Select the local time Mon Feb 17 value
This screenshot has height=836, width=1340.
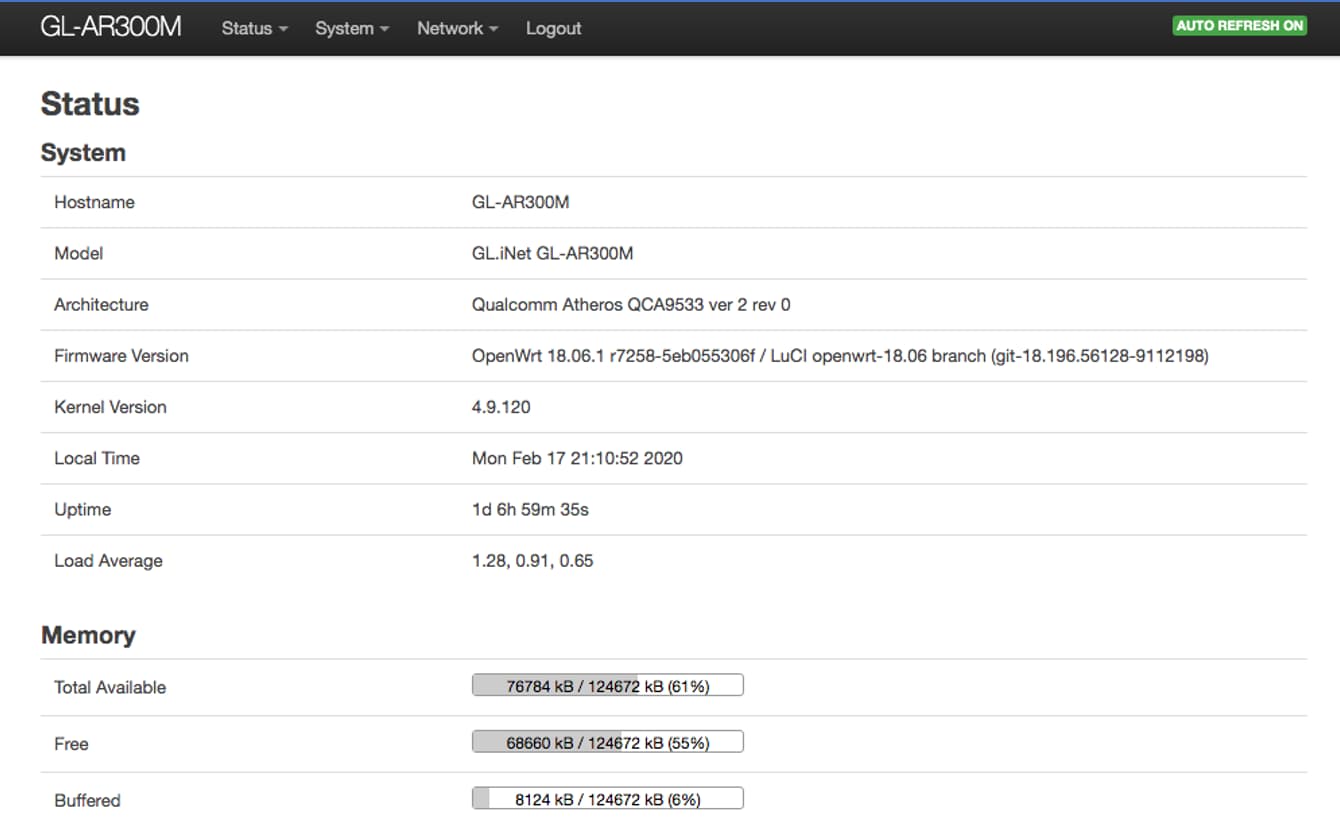577,458
